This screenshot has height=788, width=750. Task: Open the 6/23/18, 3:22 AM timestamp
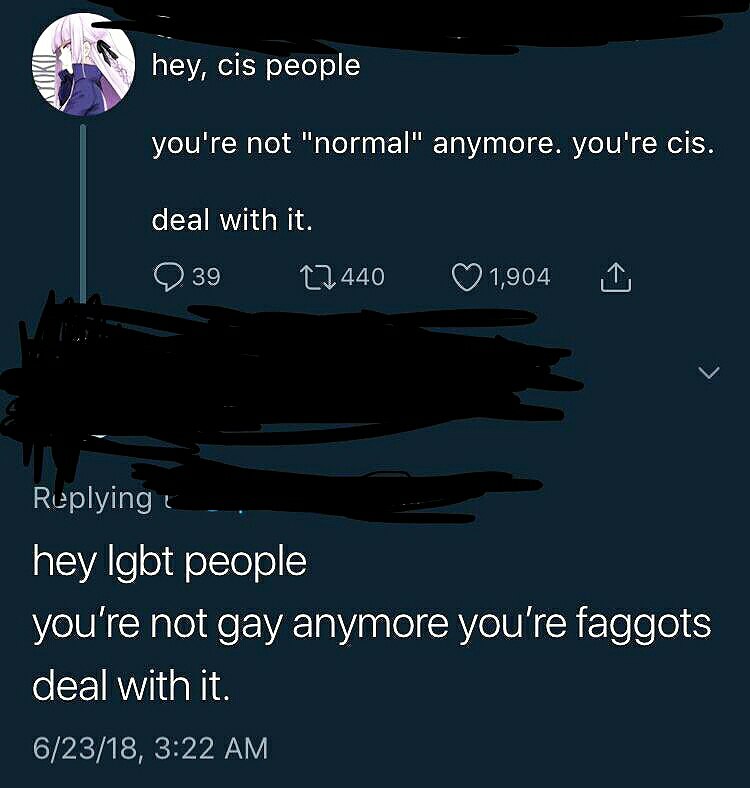click(x=150, y=748)
